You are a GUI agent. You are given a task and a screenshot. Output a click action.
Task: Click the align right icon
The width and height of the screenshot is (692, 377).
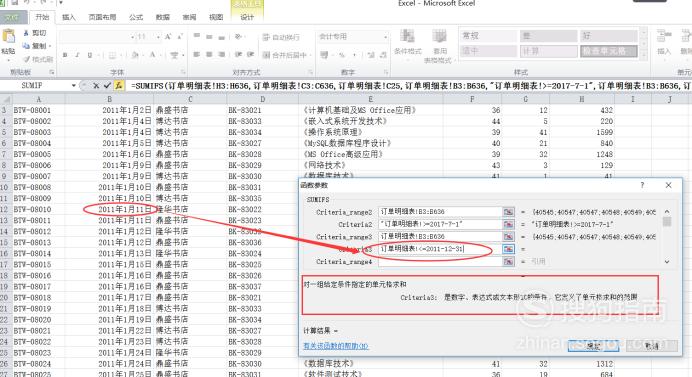click(222, 55)
